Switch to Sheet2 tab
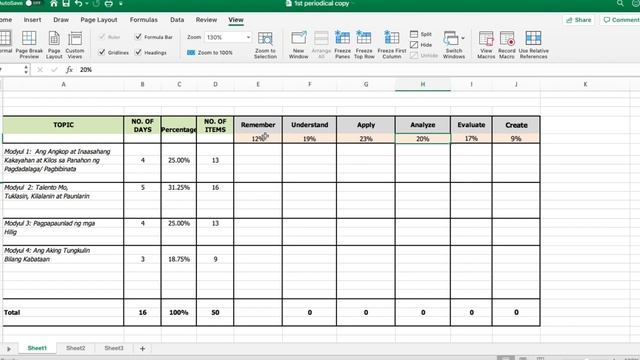The image size is (640, 360). (x=76, y=348)
